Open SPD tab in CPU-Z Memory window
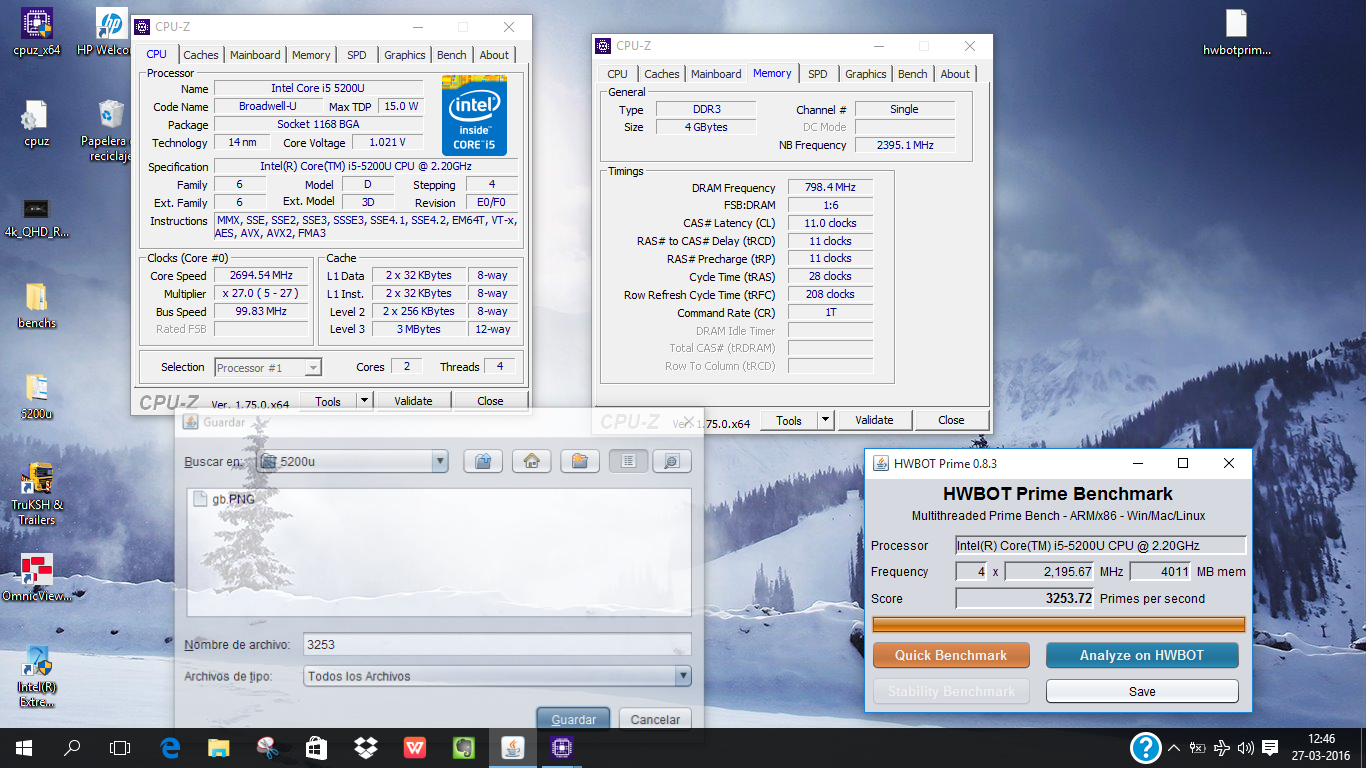 point(817,74)
